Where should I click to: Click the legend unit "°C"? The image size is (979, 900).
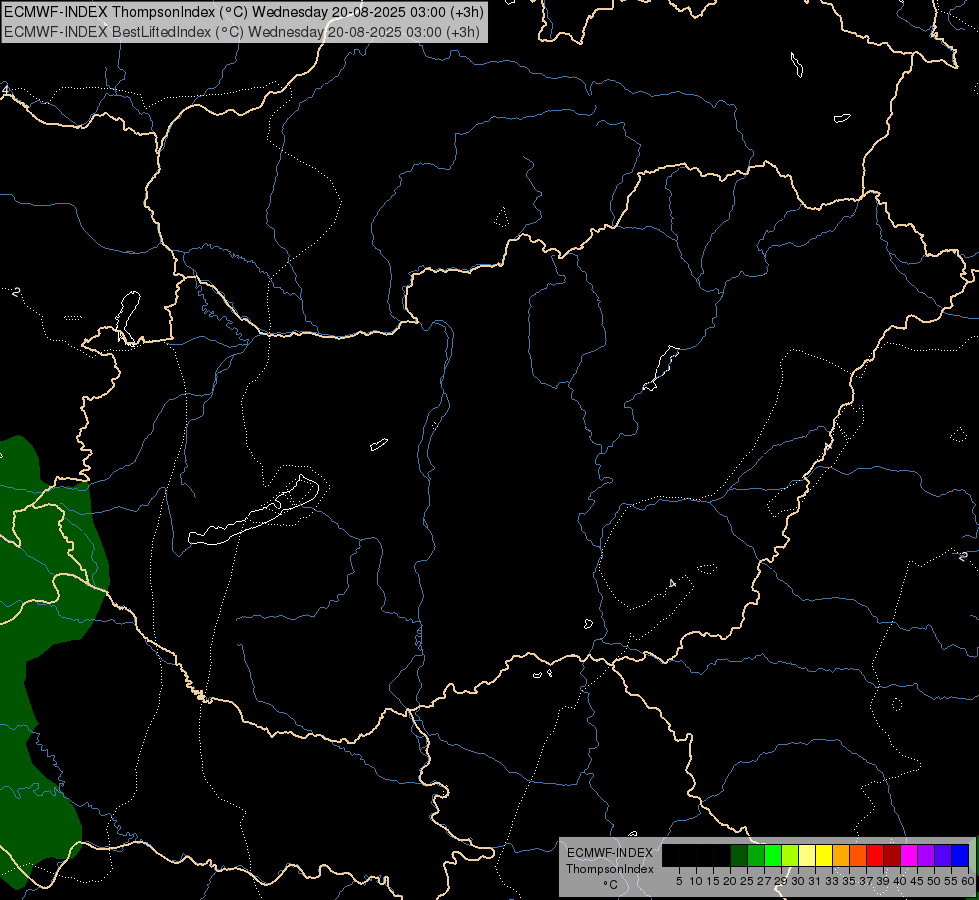(610, 885)
